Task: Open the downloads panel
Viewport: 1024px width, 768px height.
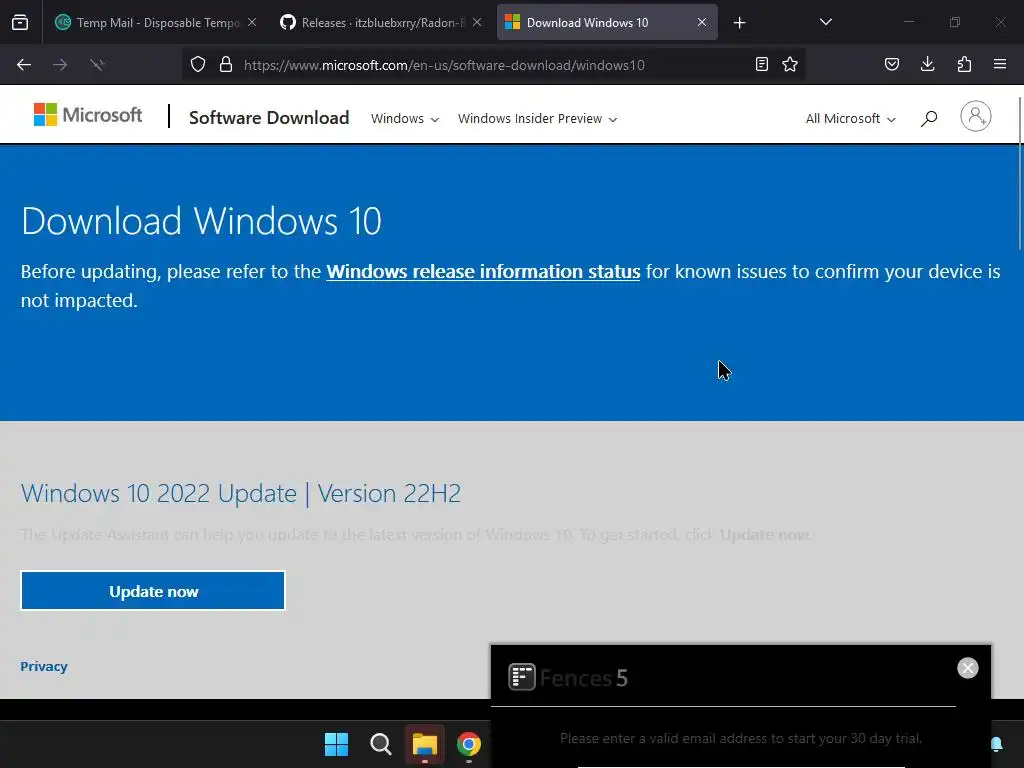Action: pyautogui.click(x=927, y=65)
